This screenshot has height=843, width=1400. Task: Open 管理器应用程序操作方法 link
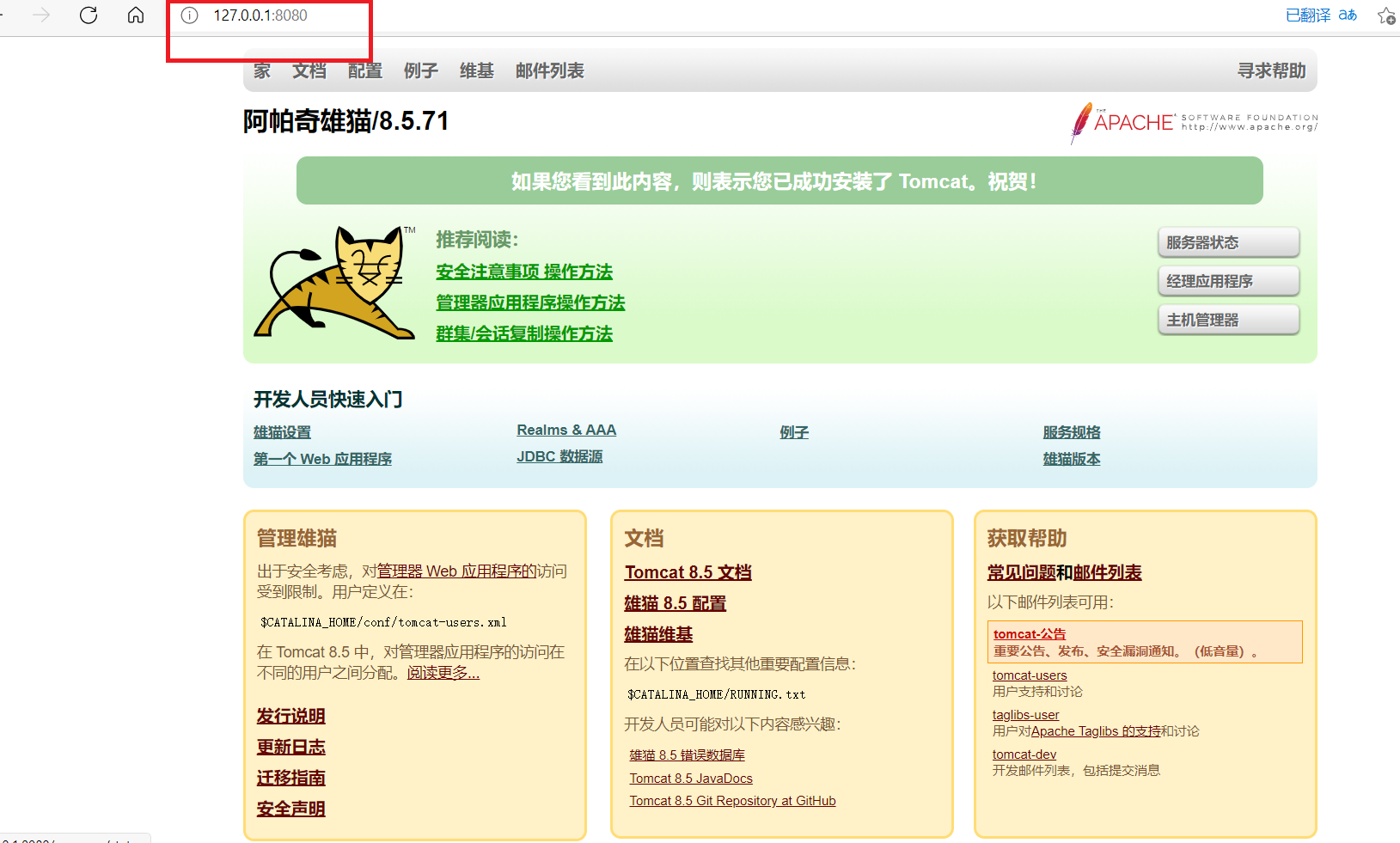coord(530,302)
